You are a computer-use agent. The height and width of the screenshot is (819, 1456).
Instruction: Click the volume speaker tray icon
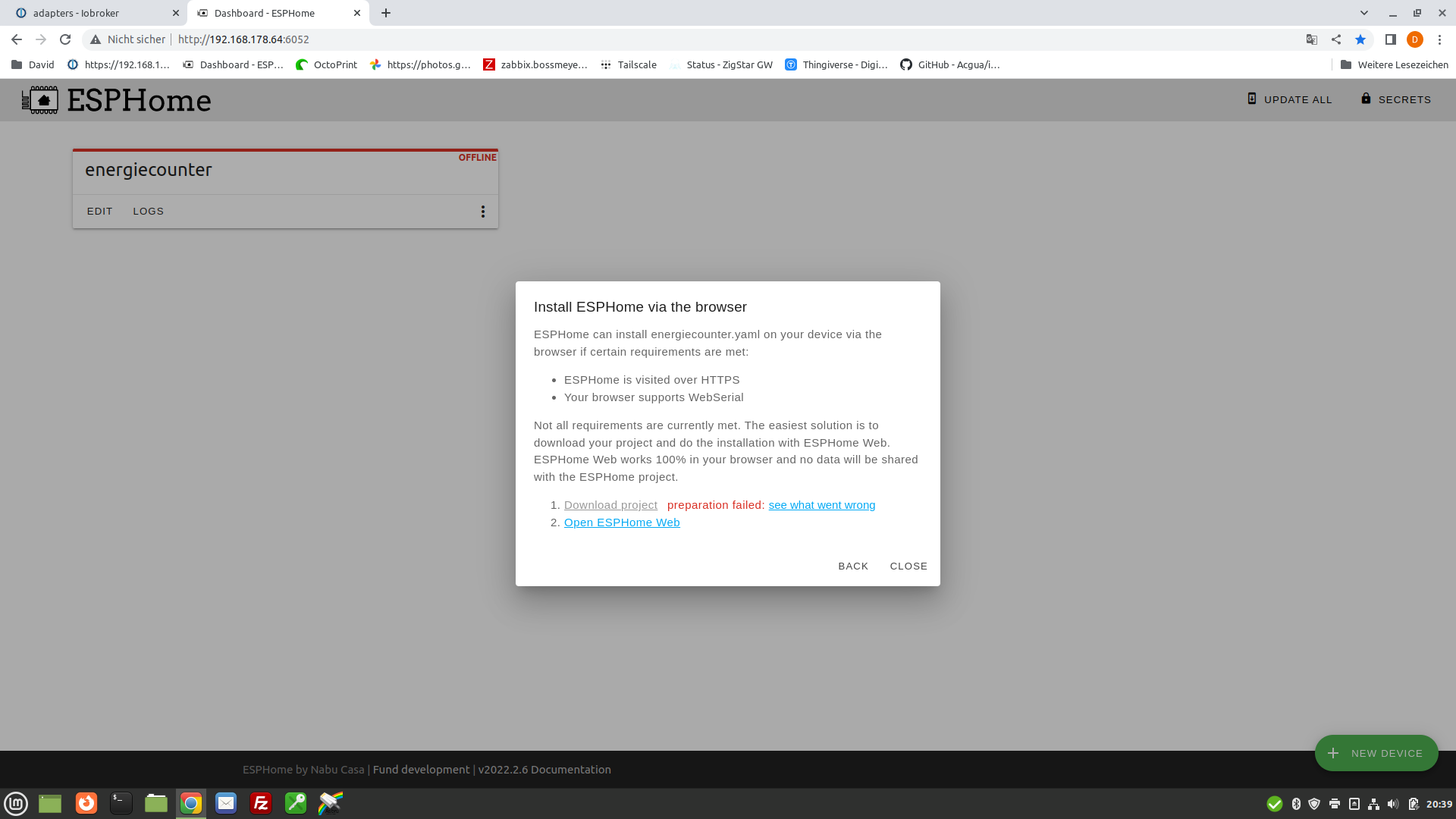(1393, 804)
